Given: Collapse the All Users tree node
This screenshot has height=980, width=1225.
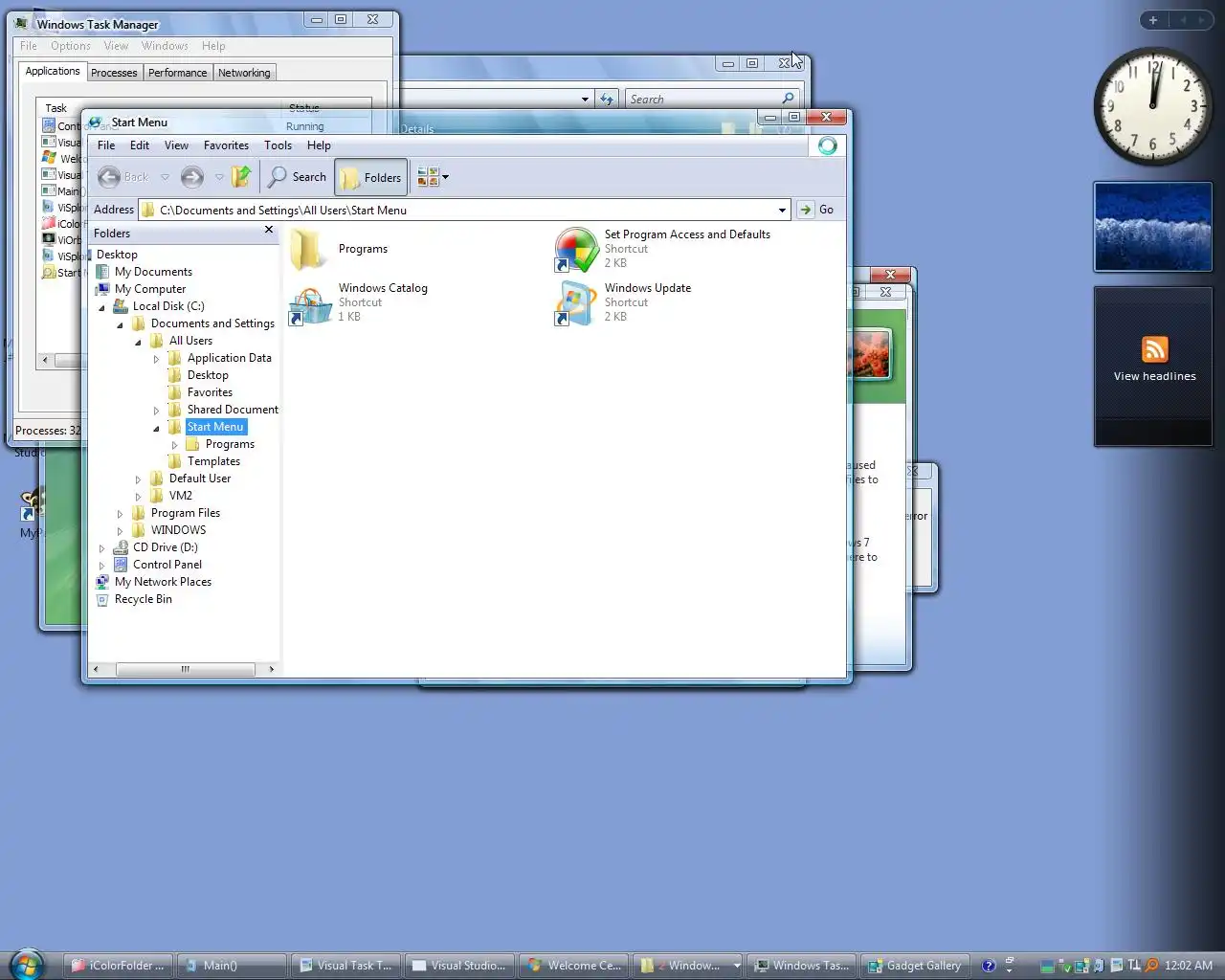Looking at the screenshot, I should (x=138, y=342).
